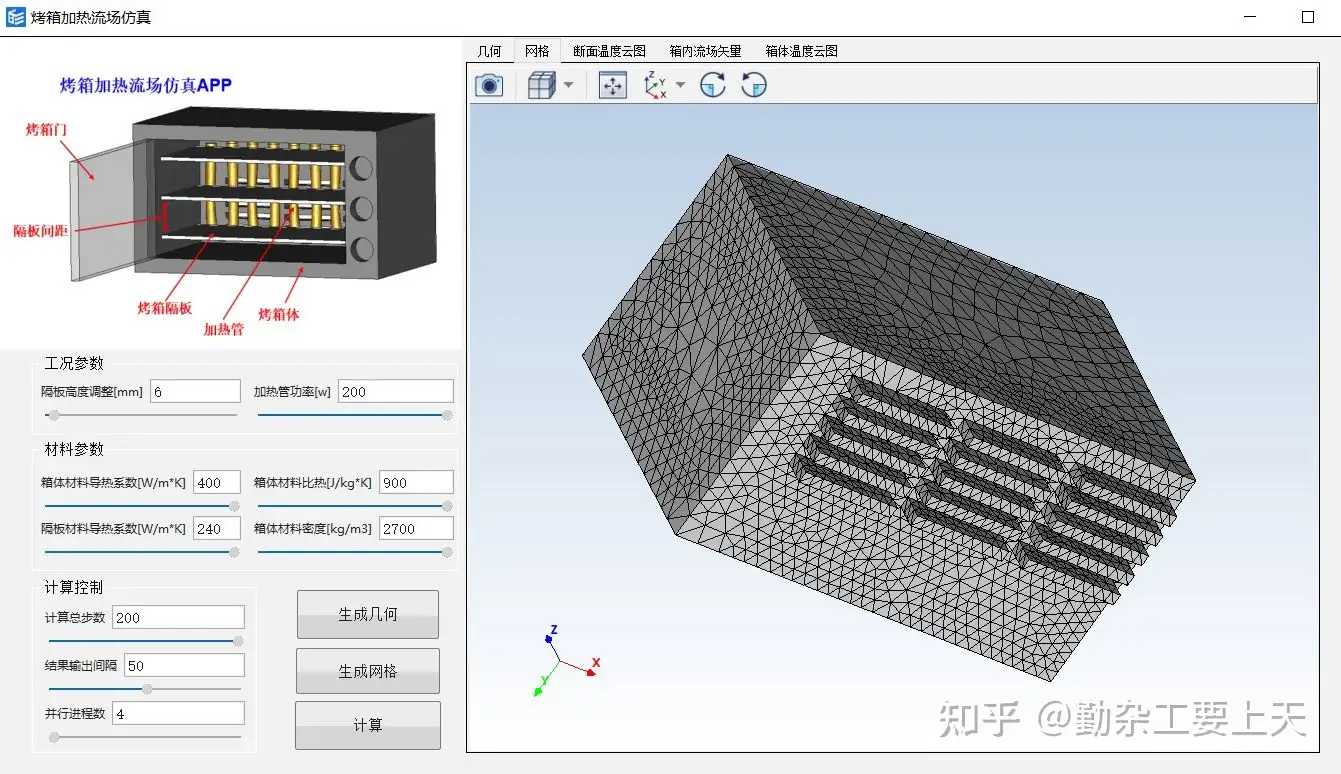The width and height of the screenshot is (1341, 774).
Task: Click the 计算控制 group label
Action: coord(74,587)
